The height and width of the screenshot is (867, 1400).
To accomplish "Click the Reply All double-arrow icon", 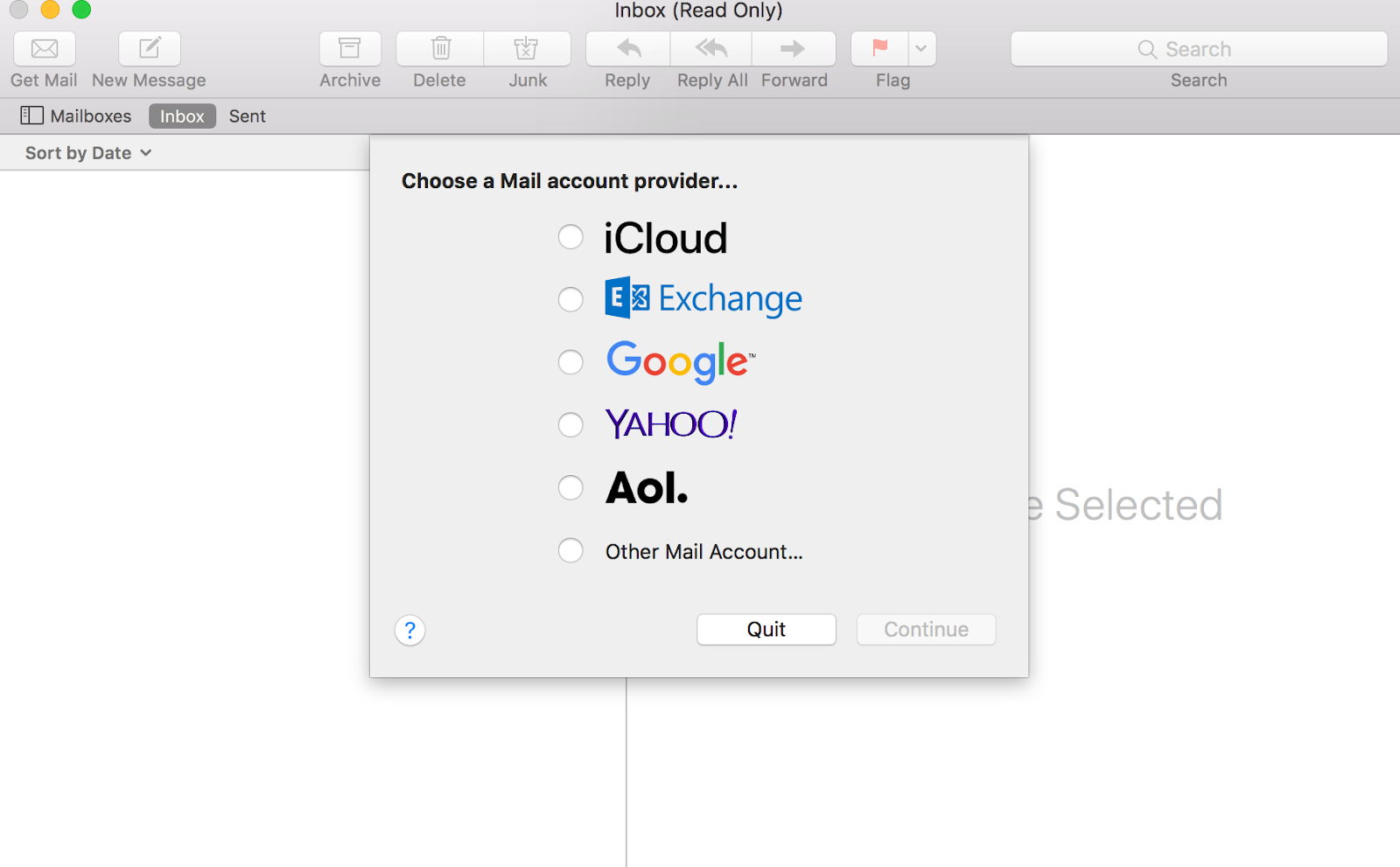I will pyautogui.click(x=711, y=49).
